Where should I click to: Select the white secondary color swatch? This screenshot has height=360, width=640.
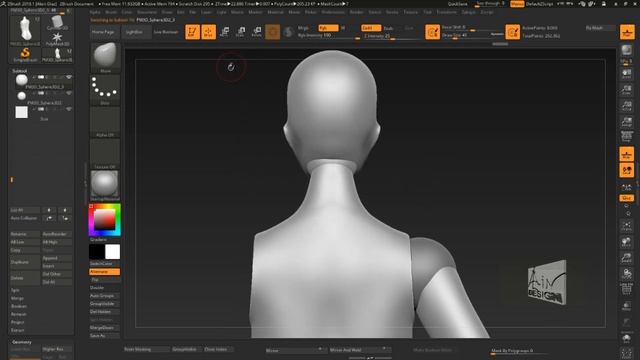point(112,252)
